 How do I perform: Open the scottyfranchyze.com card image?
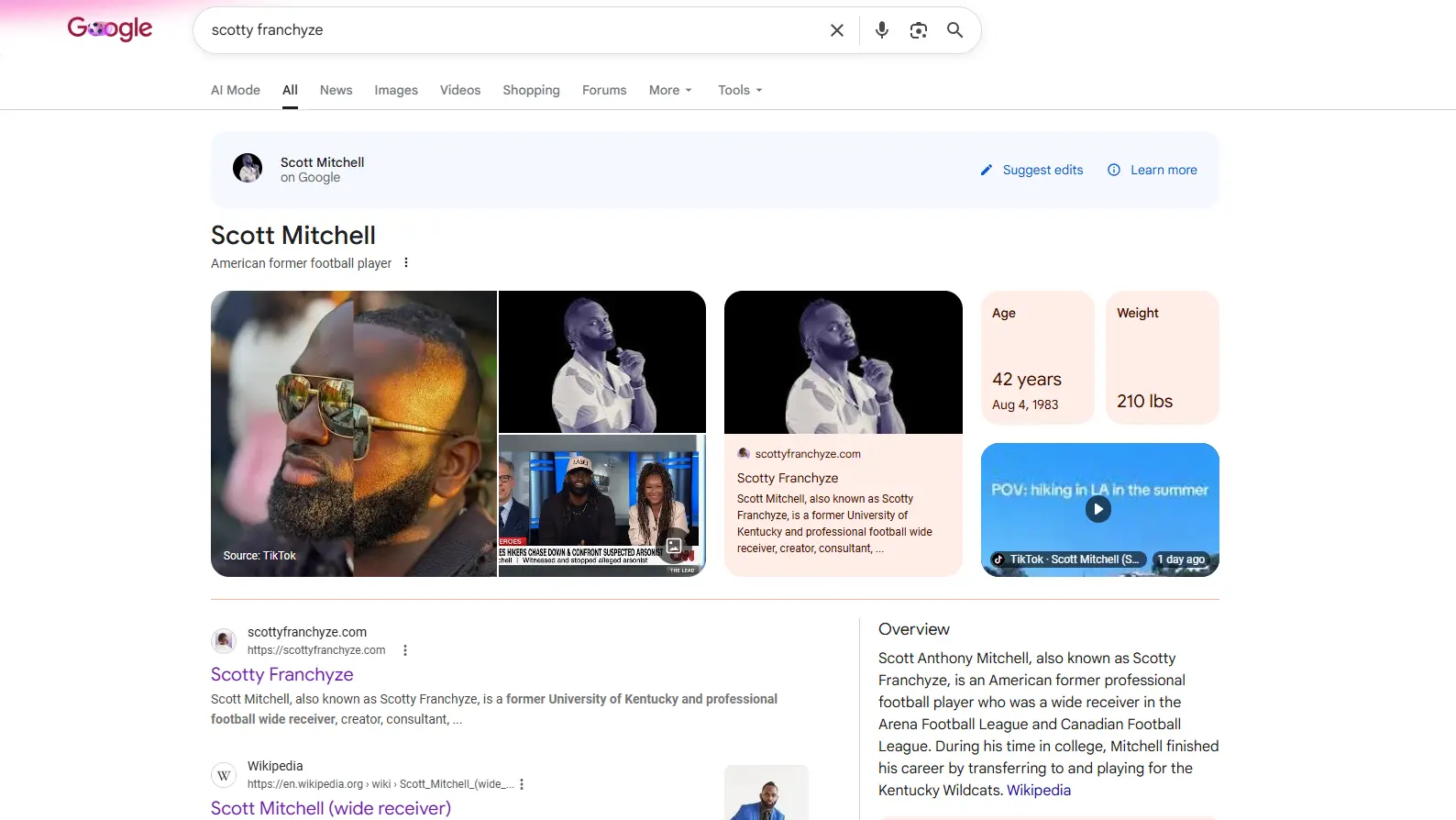844,362
